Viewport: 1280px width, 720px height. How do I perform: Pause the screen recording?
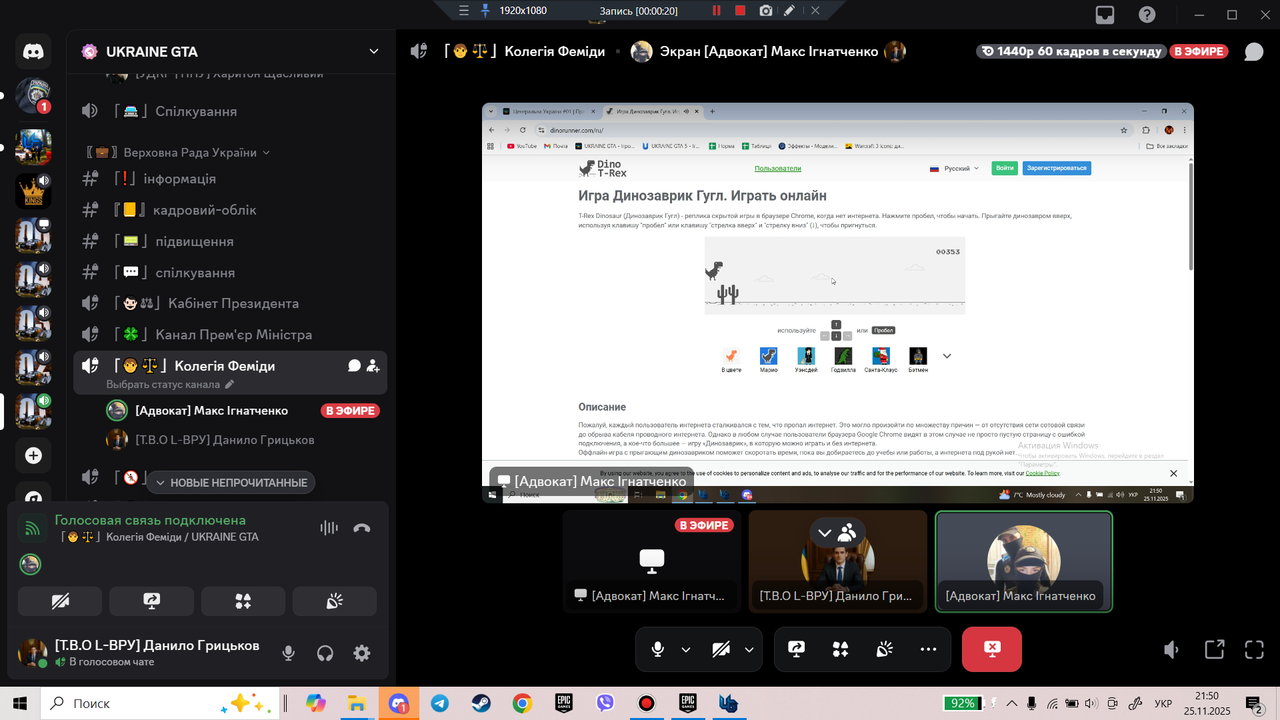[716, 10]
